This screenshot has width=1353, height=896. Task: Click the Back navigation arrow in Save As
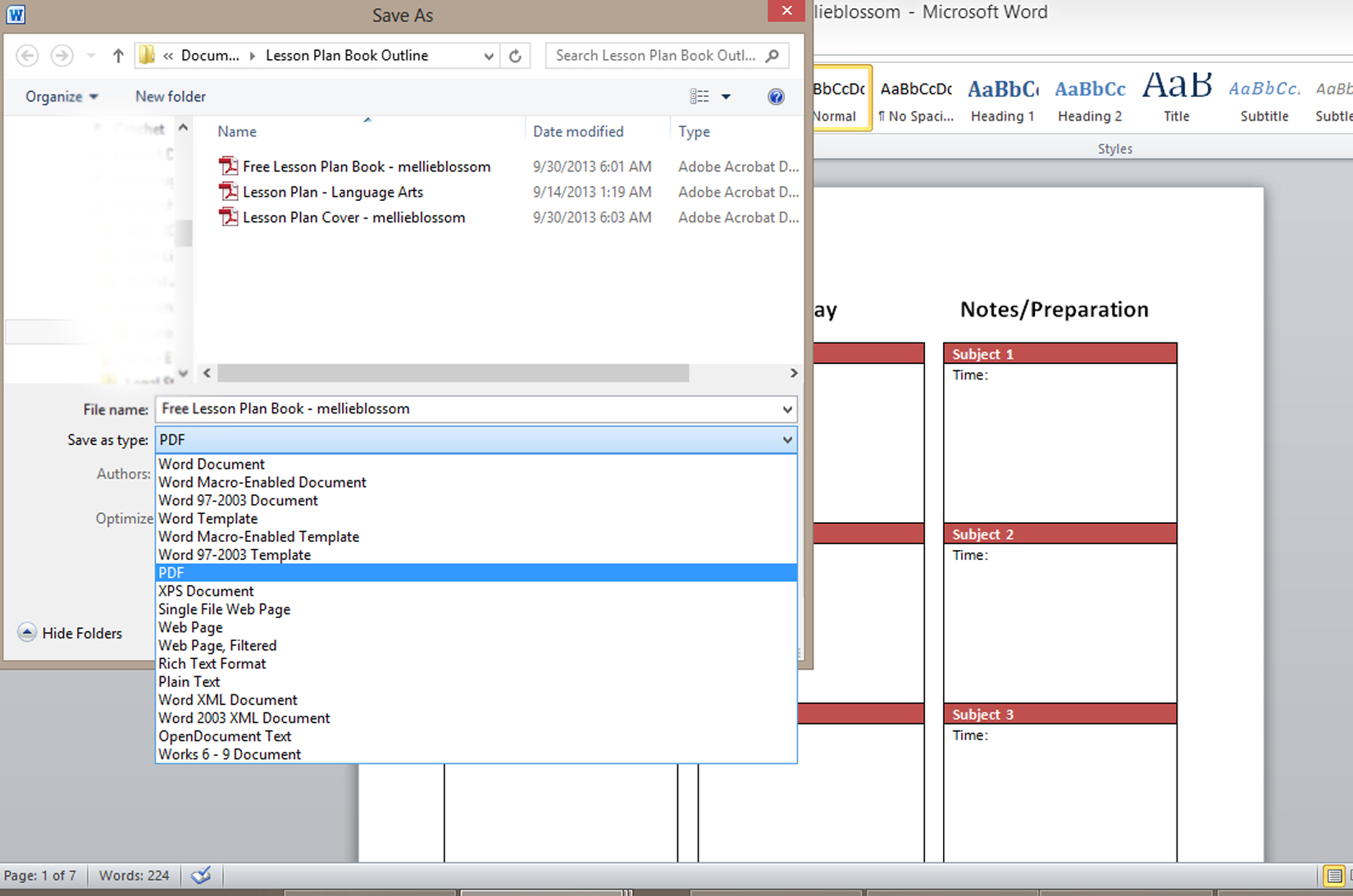click(x=27, y=56)
